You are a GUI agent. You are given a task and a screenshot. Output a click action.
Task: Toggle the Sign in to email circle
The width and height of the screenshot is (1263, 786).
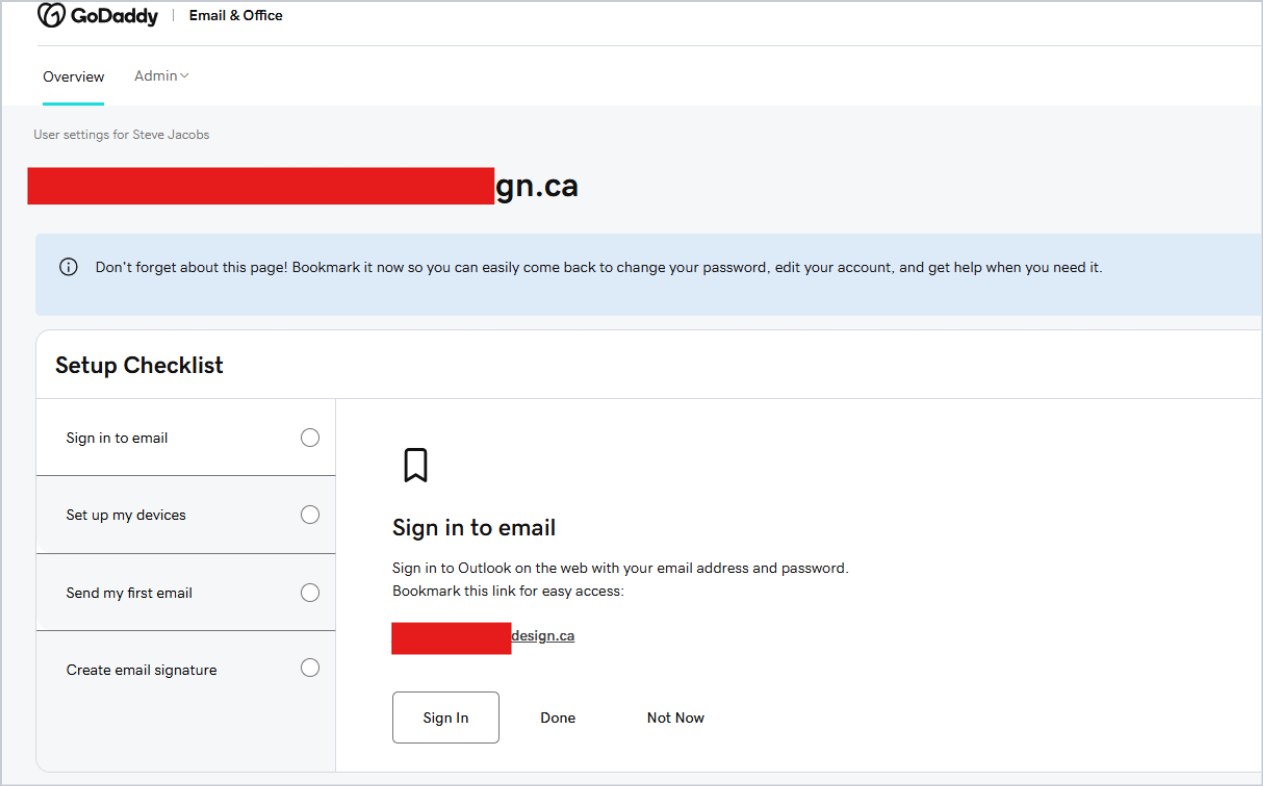[310, 437]
